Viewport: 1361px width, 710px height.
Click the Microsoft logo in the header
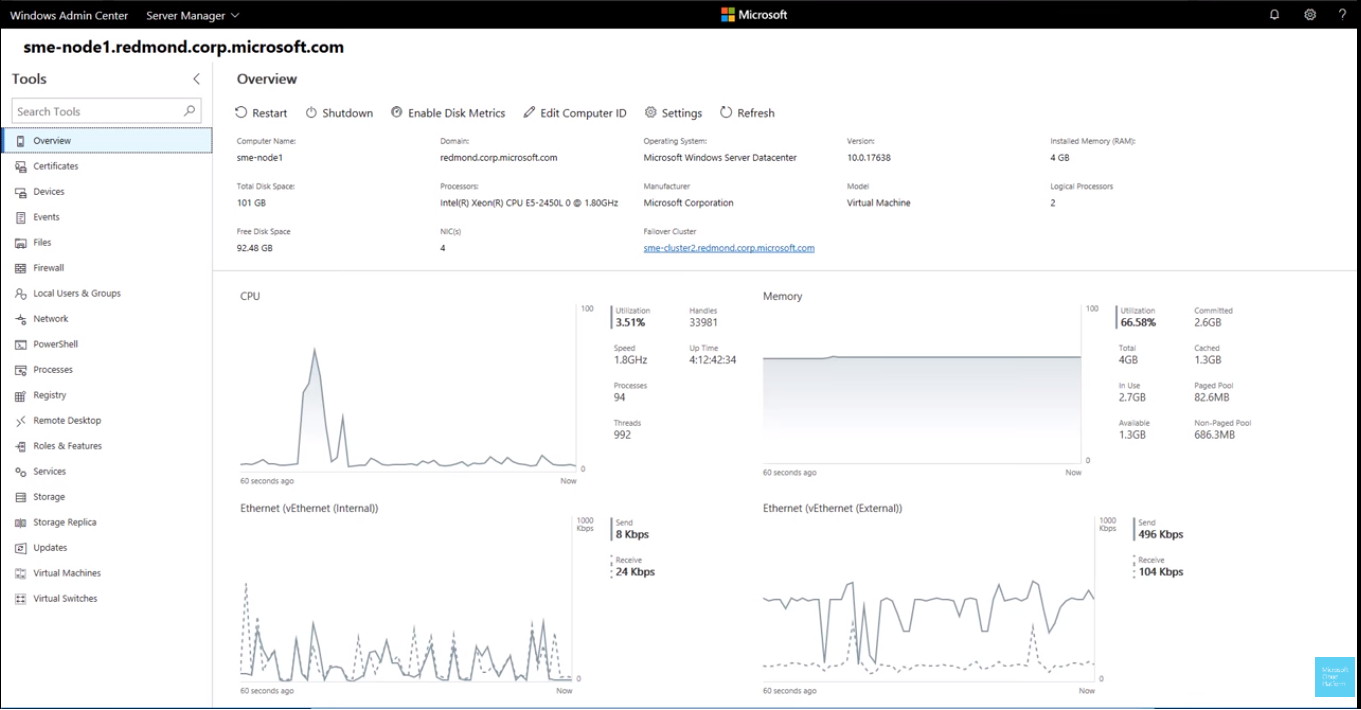click(x=754, y=15)
